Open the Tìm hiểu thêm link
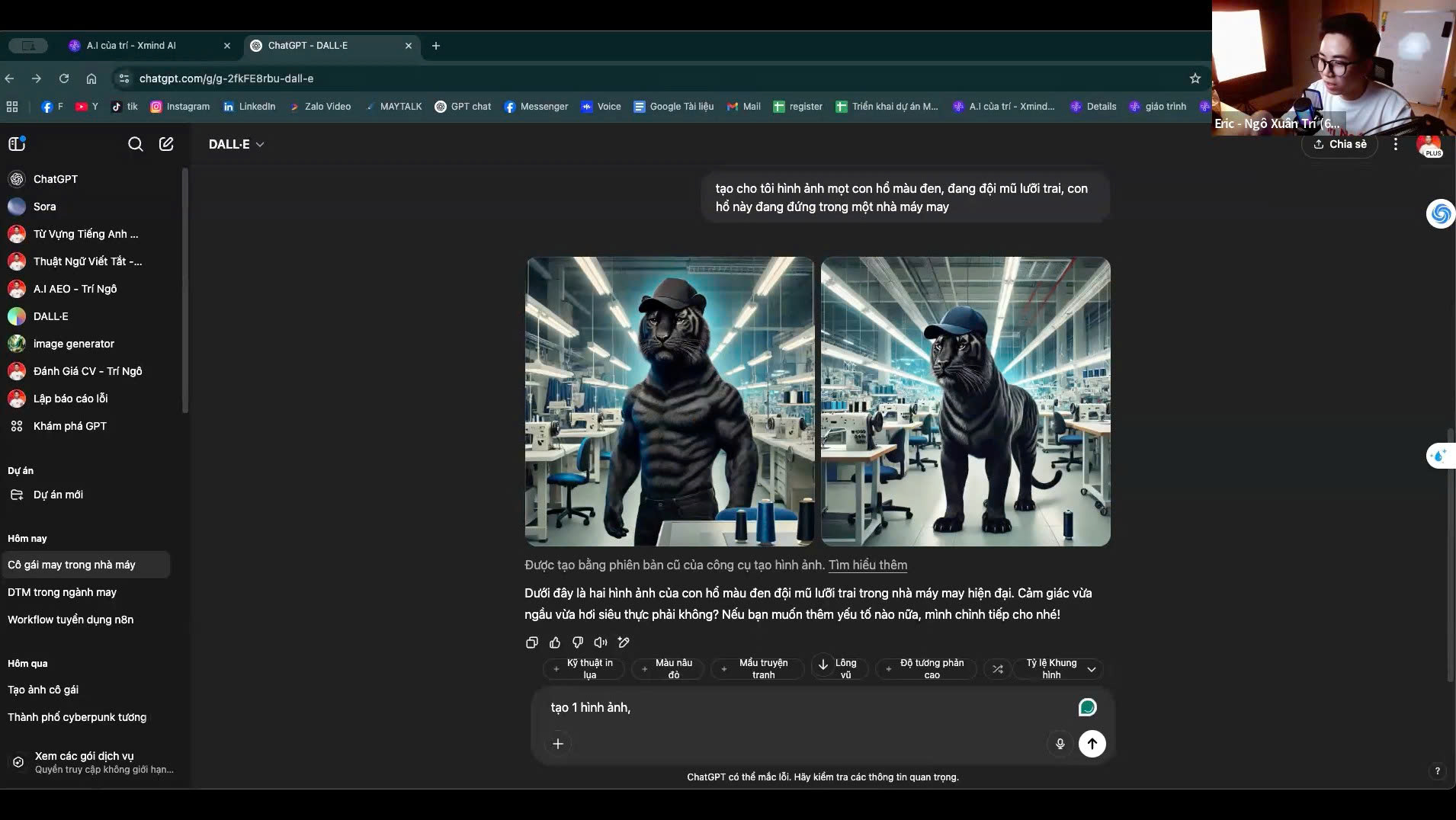 (x=868, y=565)
